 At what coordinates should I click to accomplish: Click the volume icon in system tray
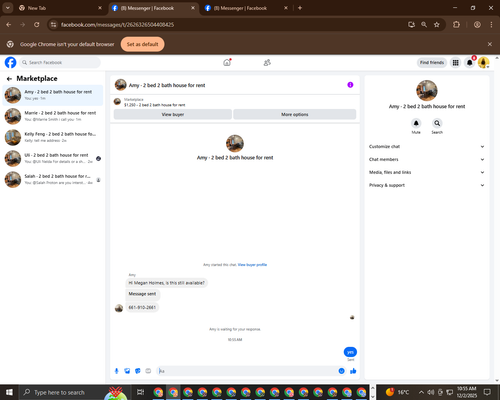431,392
